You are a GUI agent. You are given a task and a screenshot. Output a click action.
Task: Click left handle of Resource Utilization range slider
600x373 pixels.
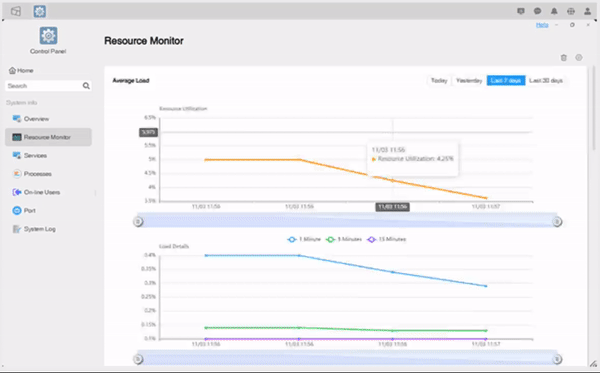(138, 222)
